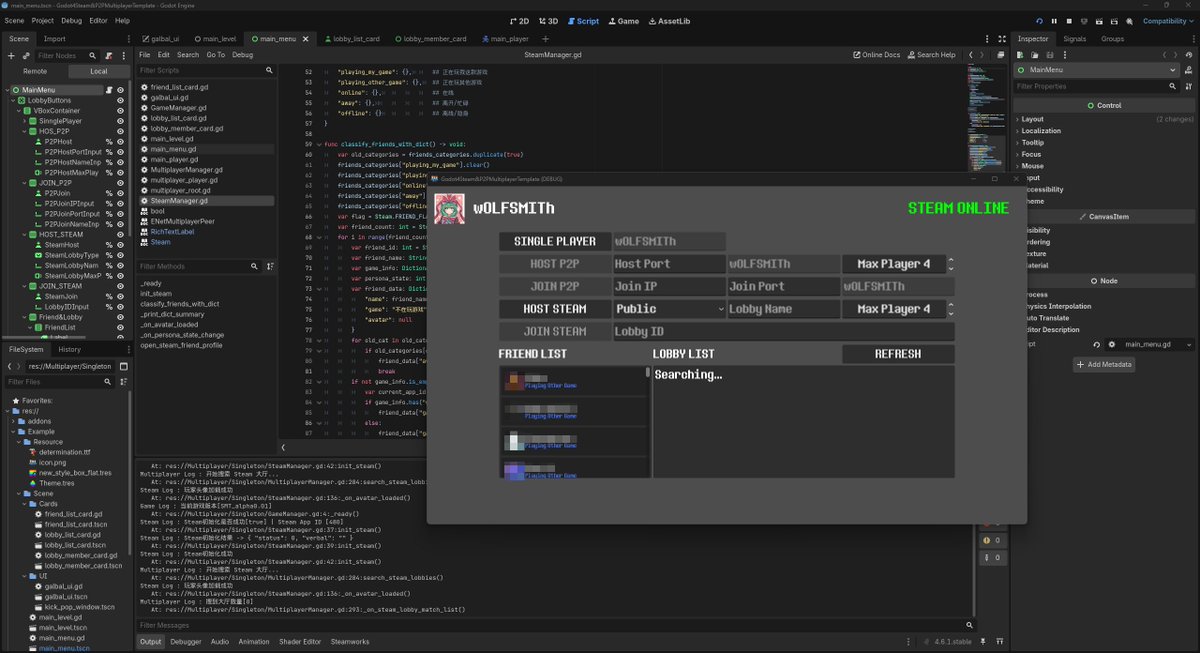Toggle Inspector property filter options icon
Screen dimensions: 1200x653
pyautogui.click(x=1189, y=87)
